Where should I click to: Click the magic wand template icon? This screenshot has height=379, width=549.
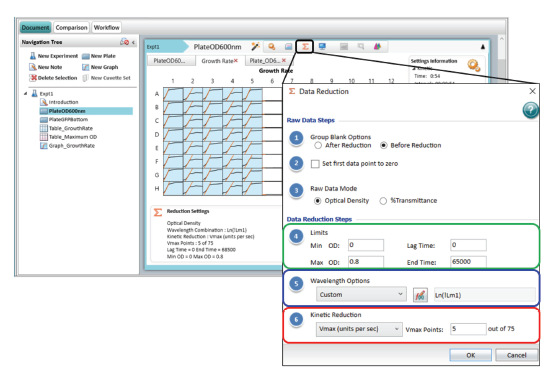pos(255,47)
